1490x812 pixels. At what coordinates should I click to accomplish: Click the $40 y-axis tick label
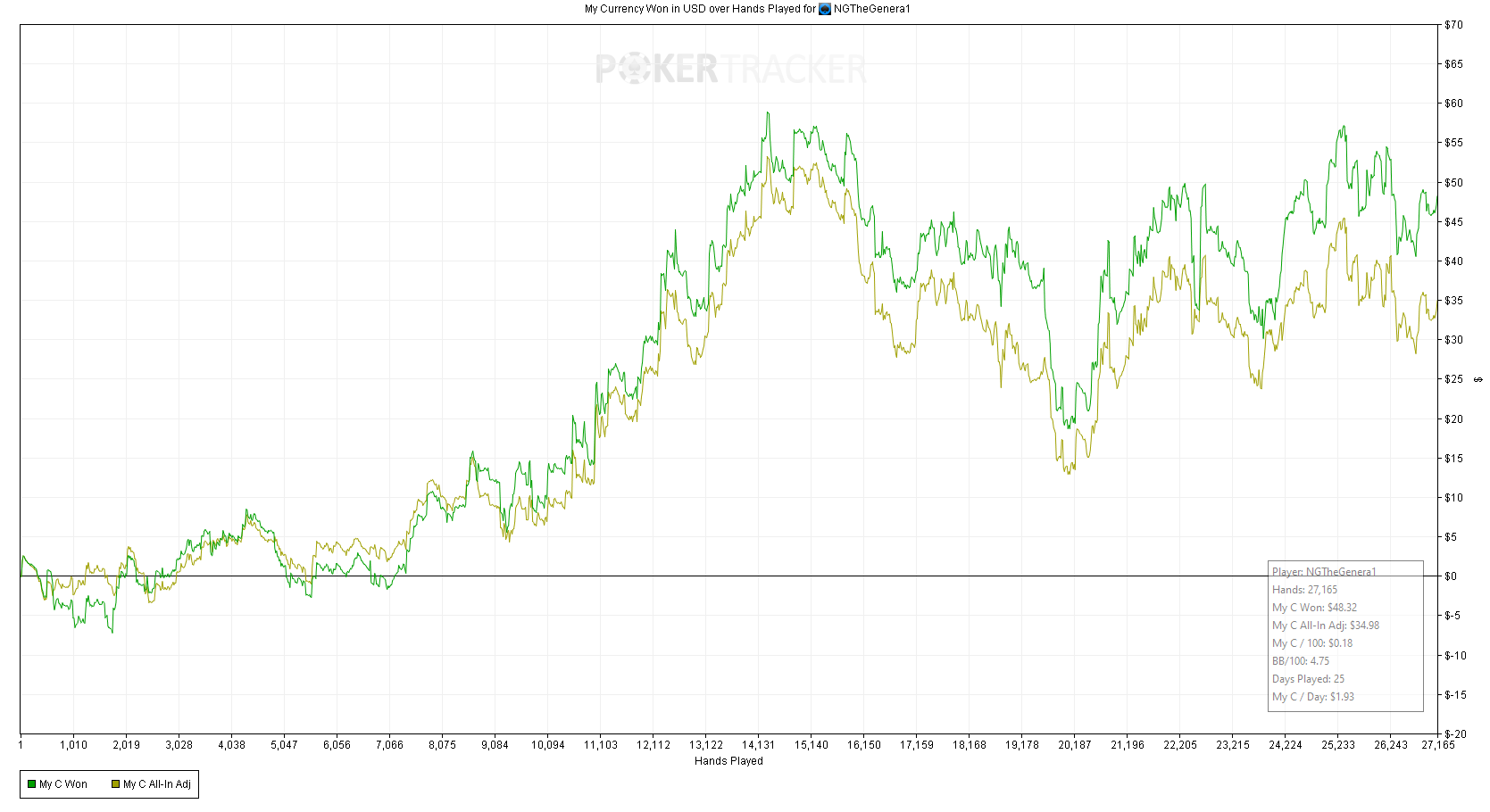pyautogui.click(x=1454, y=261)
